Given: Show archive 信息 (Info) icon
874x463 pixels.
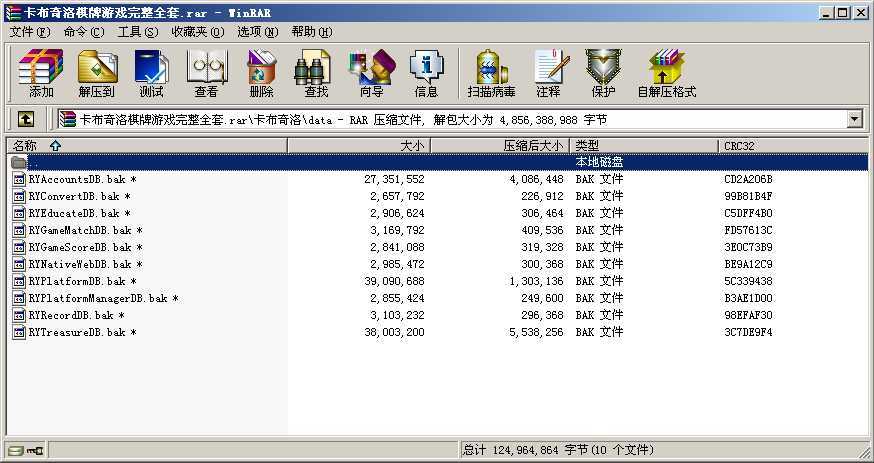Looking at the screenshot, I should 426,73.
